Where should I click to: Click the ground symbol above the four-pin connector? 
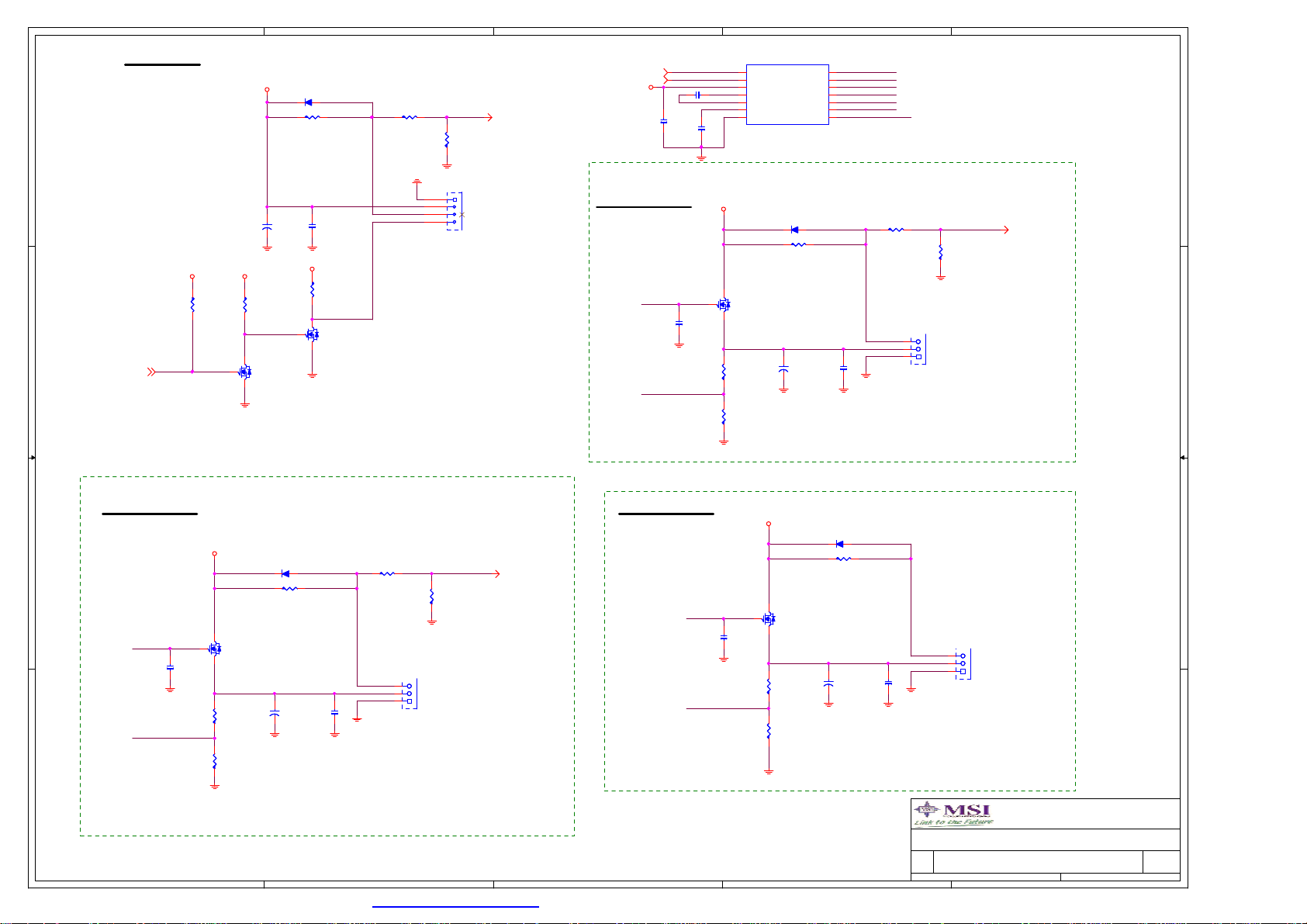(417, 182)
